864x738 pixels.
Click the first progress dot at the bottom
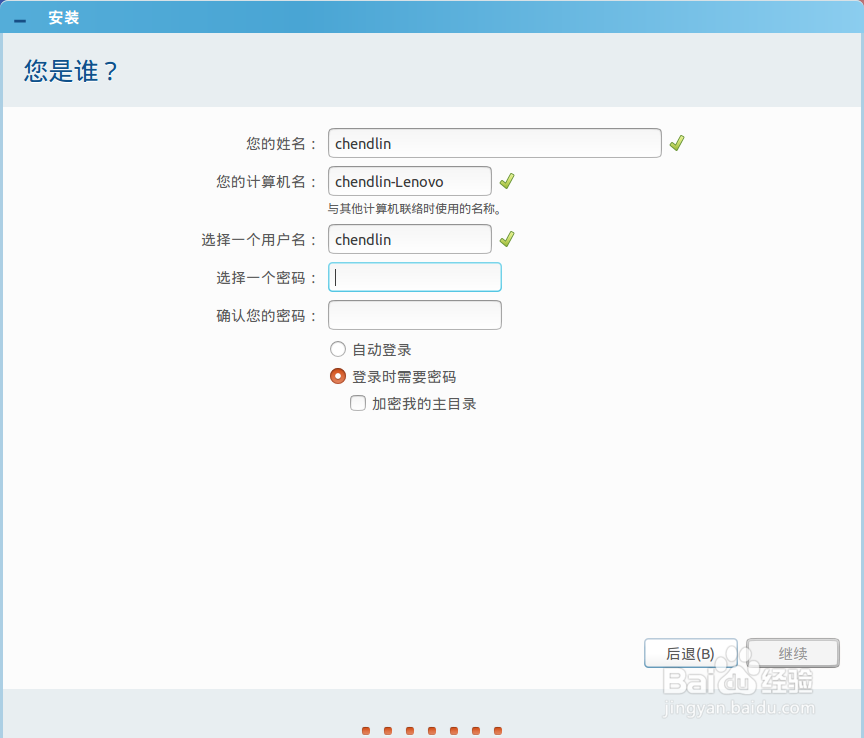(366, 731)
